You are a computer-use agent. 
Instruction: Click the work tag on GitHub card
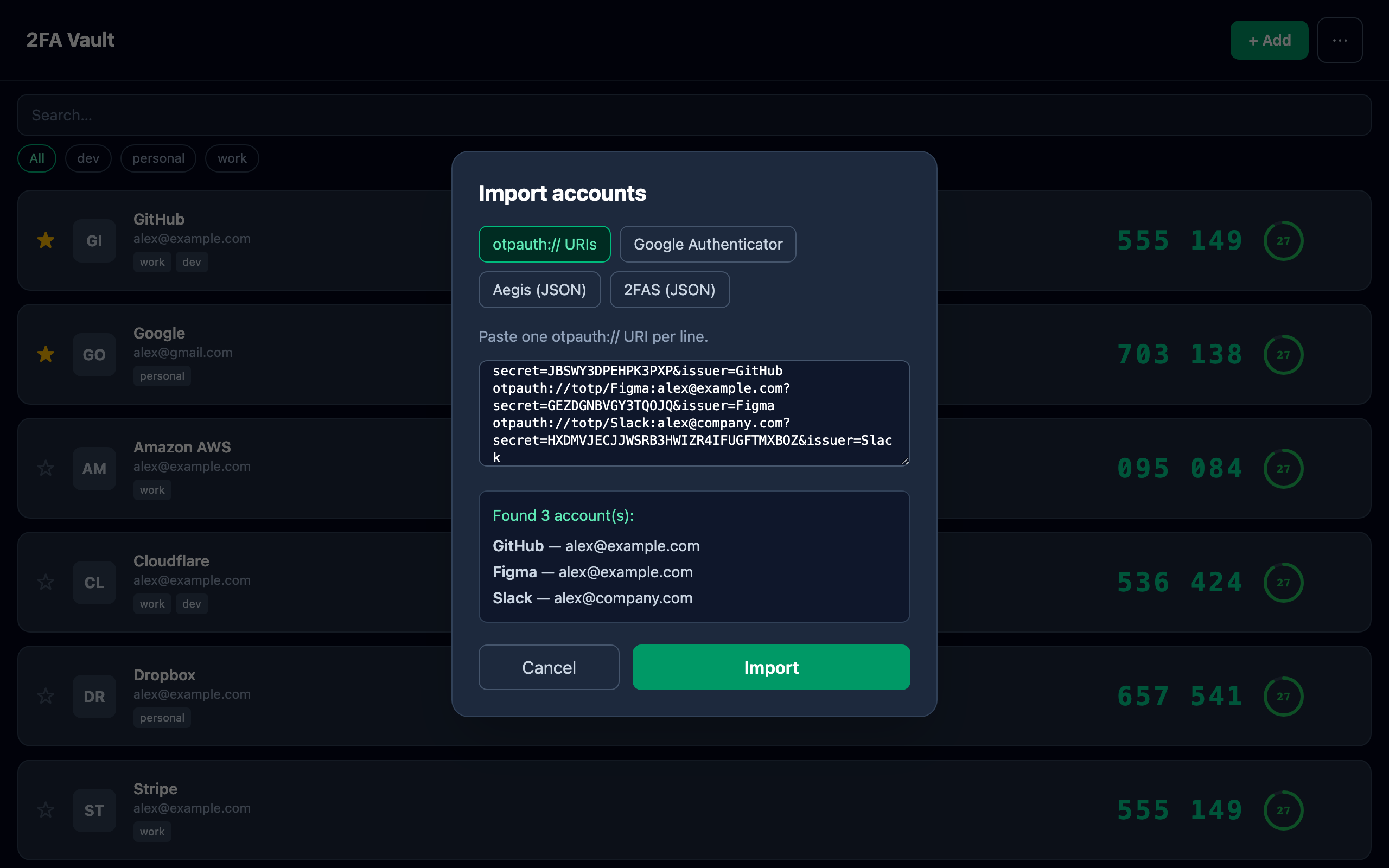tap(152, 262)
